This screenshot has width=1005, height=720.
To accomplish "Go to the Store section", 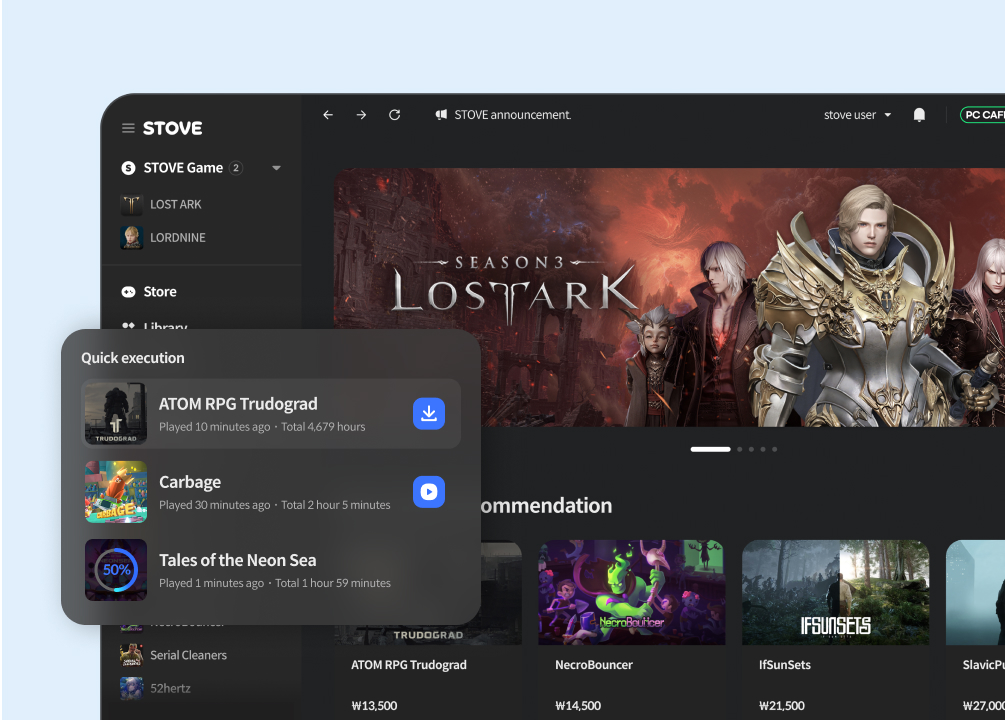I will [160, 292].
